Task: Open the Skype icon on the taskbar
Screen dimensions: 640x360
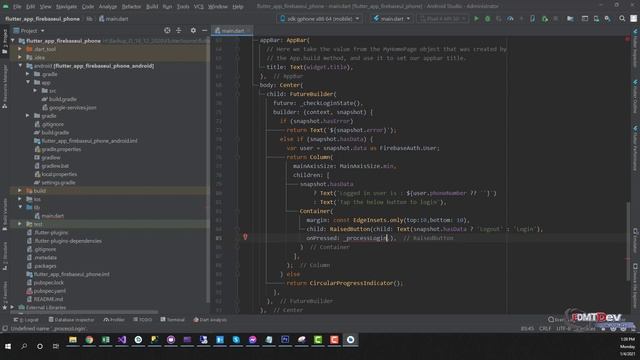Action: [236, 340]
